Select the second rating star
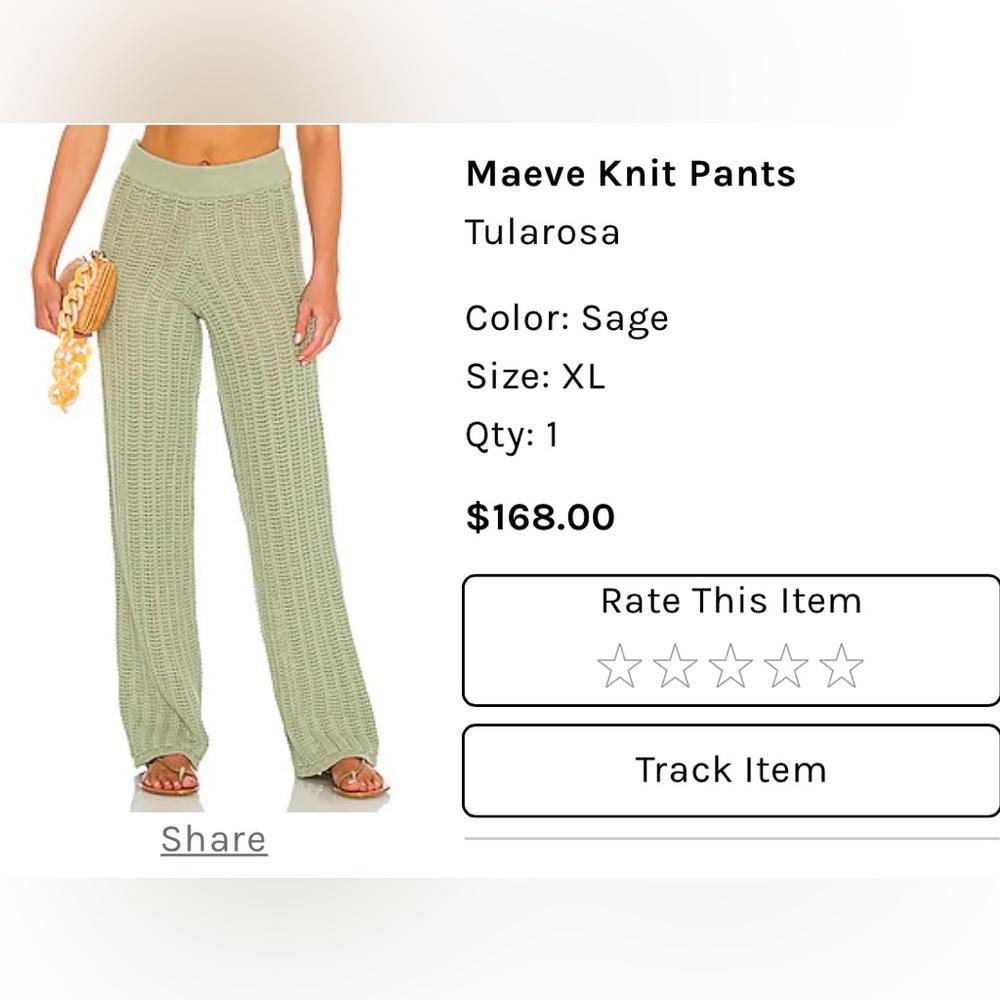Screen dimensions: 1000x1000 coord(675,664)
